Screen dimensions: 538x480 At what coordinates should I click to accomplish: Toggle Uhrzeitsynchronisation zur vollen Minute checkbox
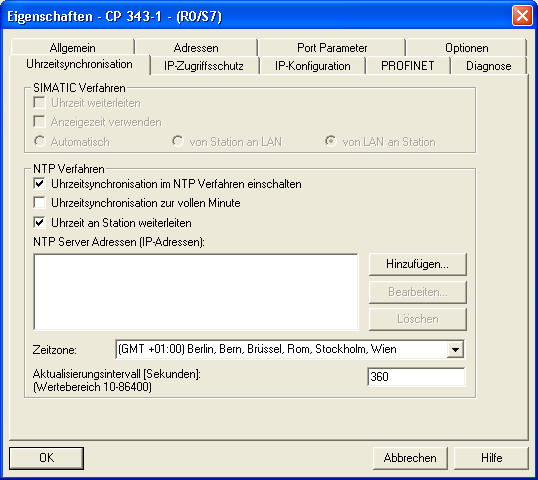click(39, 203)
